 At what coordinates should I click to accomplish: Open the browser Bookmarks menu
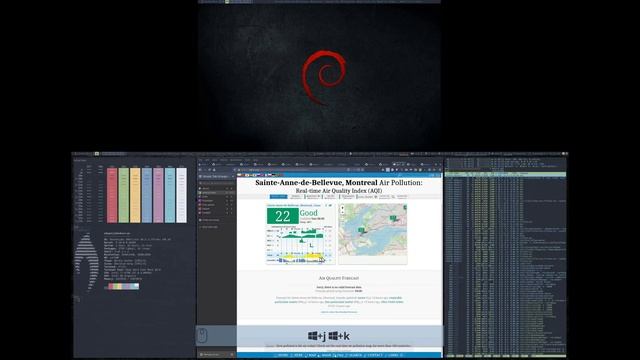236,160
